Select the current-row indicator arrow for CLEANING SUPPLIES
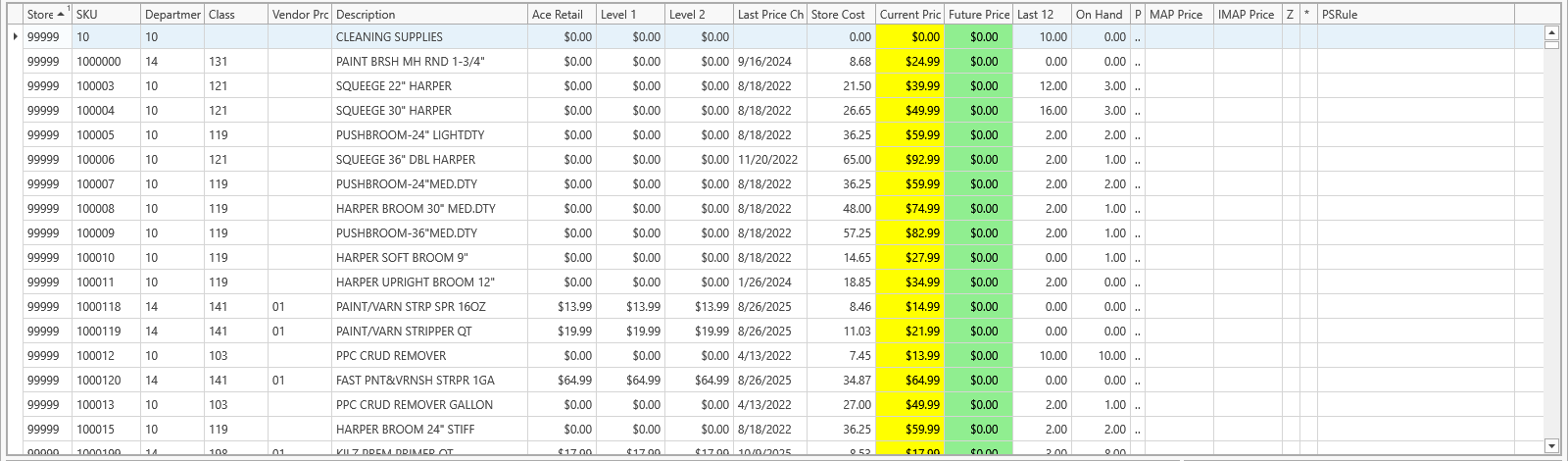Viewport: 1568px width, 461px height. point(15,37)
